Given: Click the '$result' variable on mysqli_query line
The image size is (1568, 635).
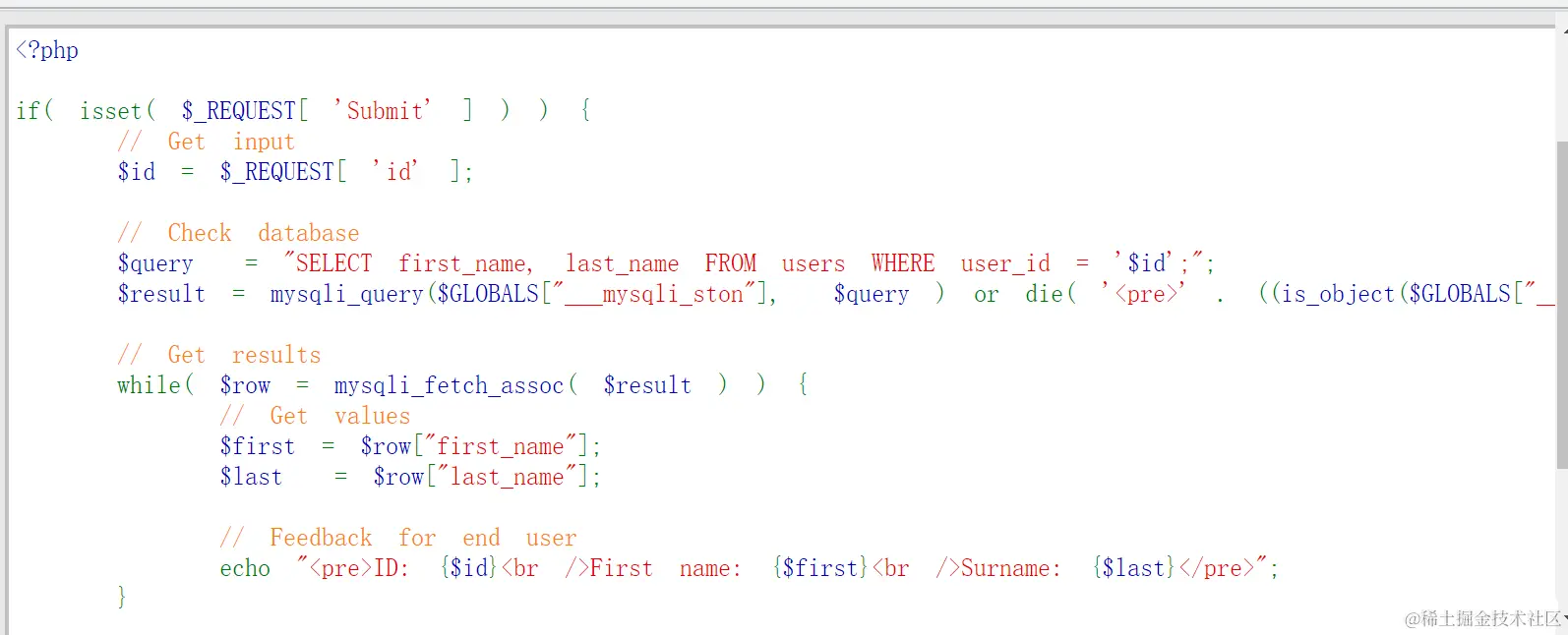Looking at the screenshot, I should [161, 294].
